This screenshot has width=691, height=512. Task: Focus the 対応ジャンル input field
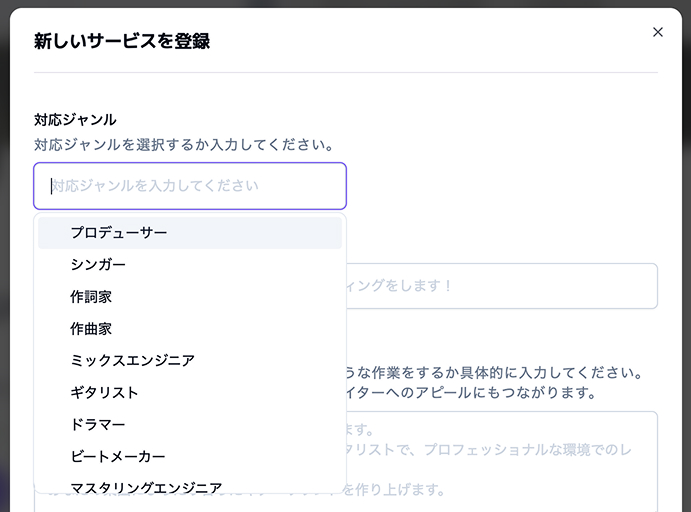pos(190,186)
